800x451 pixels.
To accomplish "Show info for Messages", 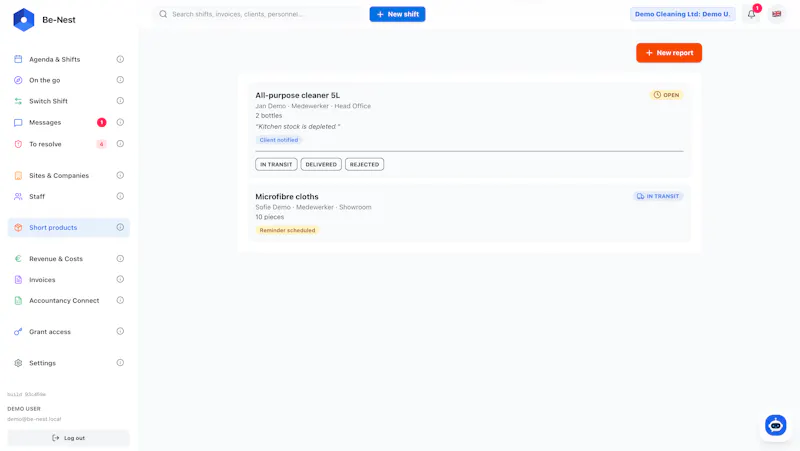I will [120, 122].
